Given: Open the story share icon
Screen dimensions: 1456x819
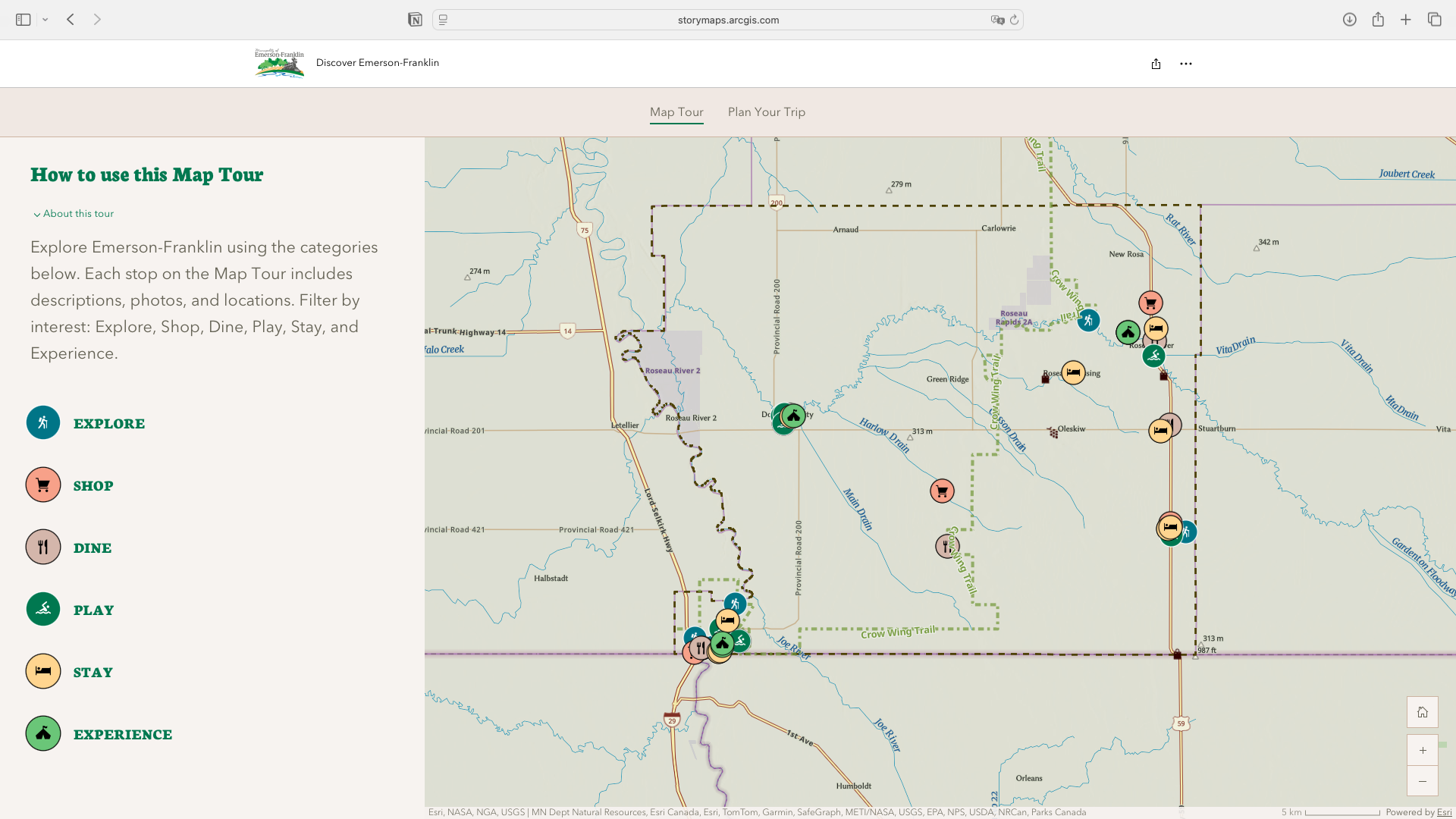Looking at the screenshot, I should point(1156,64).
